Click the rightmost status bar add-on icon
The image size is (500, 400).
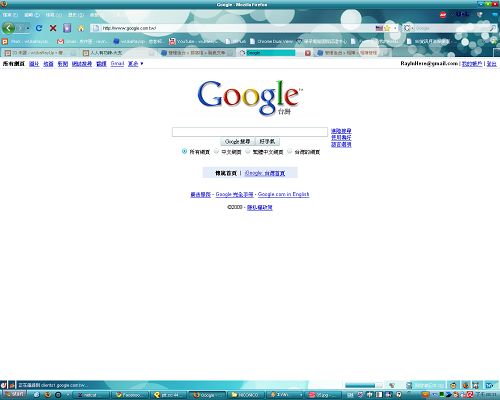489,385
